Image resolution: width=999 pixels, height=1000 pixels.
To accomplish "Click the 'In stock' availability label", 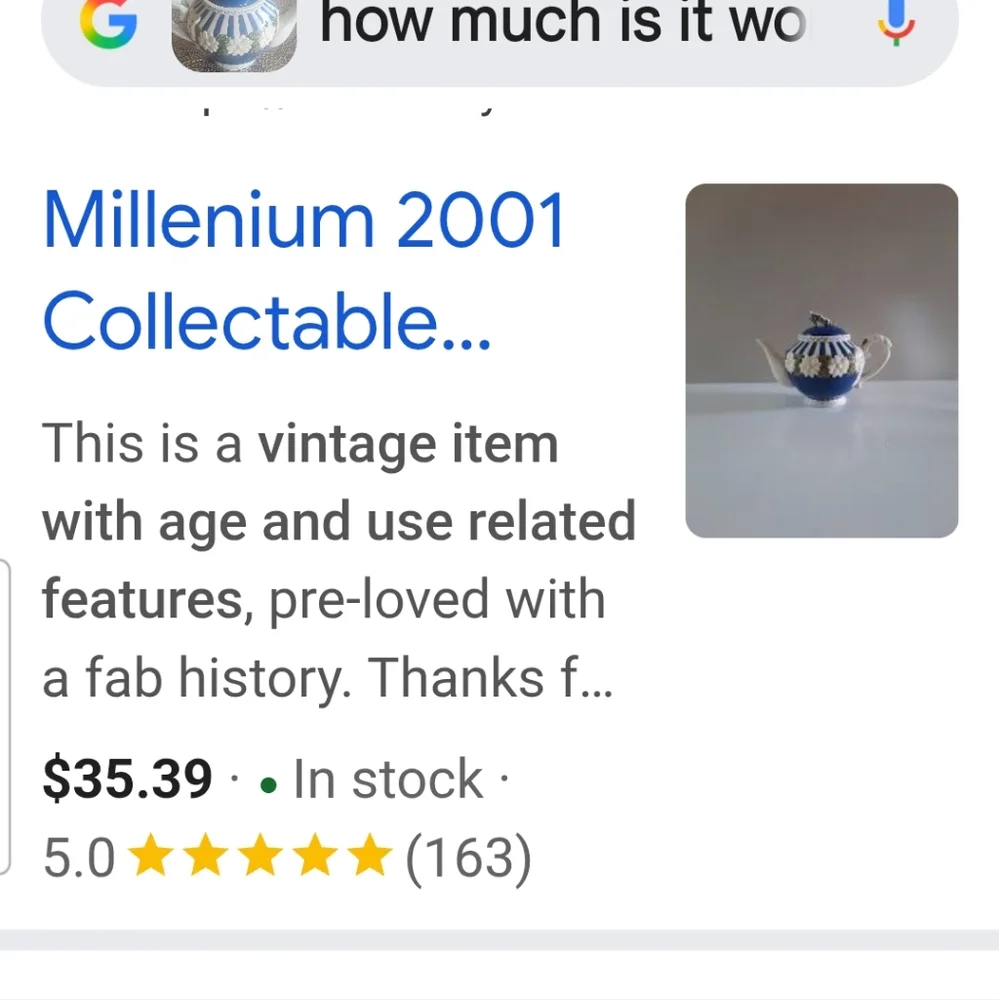I will (388, 779).
